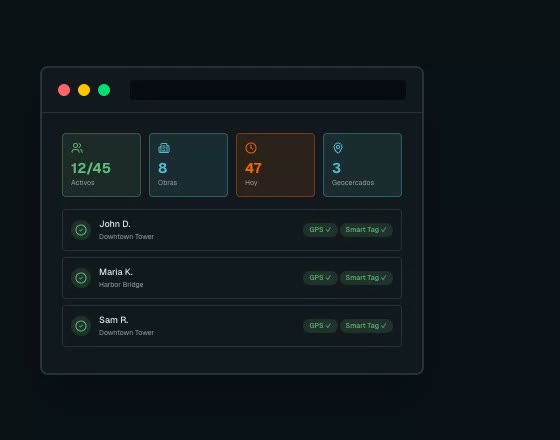Screen dimensions: 560x440
Task: Click the check circle icon beside John D.
Action: tap(81, 230)
